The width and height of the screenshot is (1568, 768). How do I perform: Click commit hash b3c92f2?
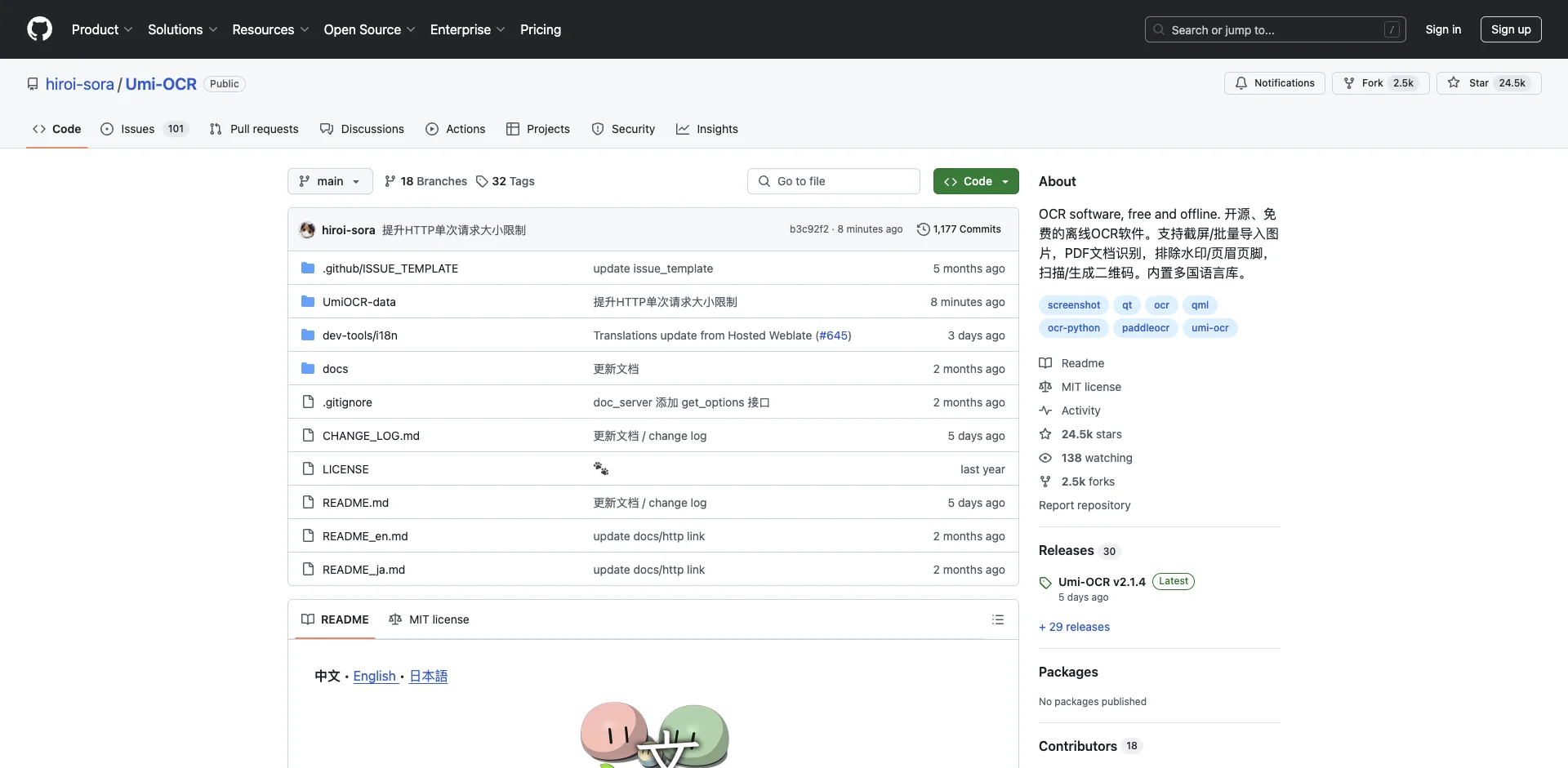(808, 229)
